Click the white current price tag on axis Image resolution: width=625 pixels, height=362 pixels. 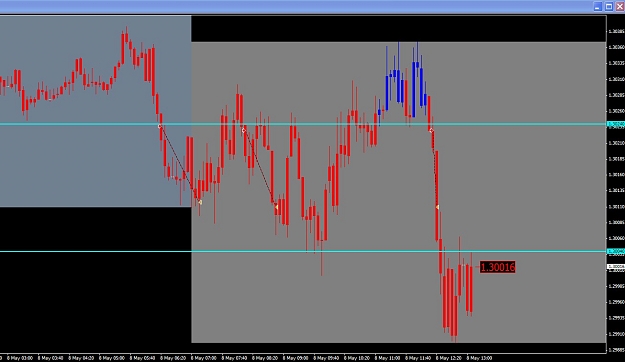tap(616, 267)
